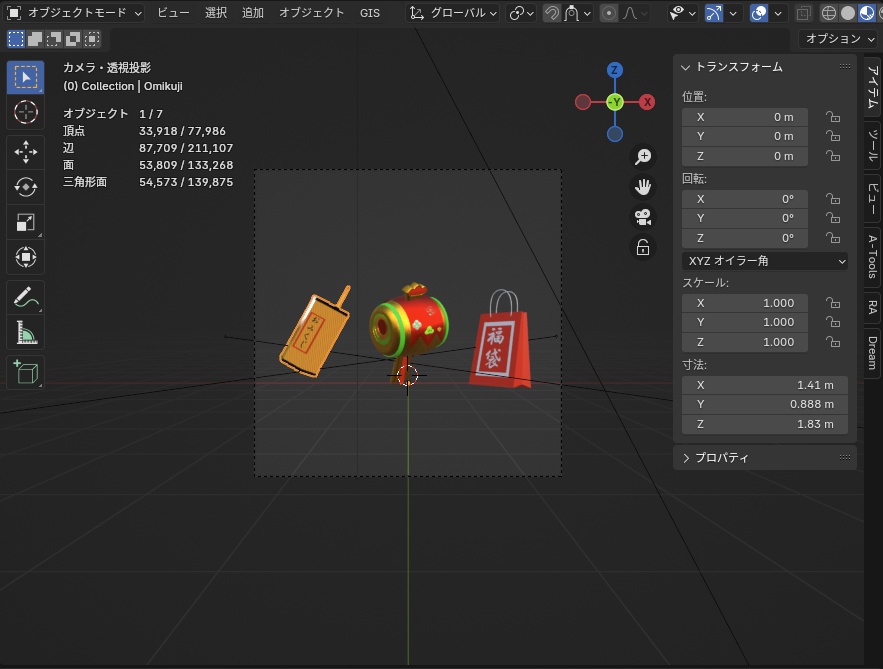Choose the Scale tool
The image size is (883, 669).
(25, 222)
